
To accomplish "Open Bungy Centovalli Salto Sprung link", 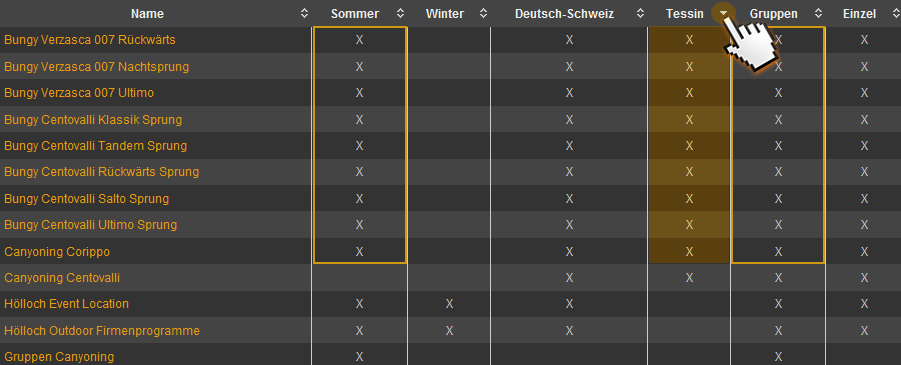I will (87, 199).
